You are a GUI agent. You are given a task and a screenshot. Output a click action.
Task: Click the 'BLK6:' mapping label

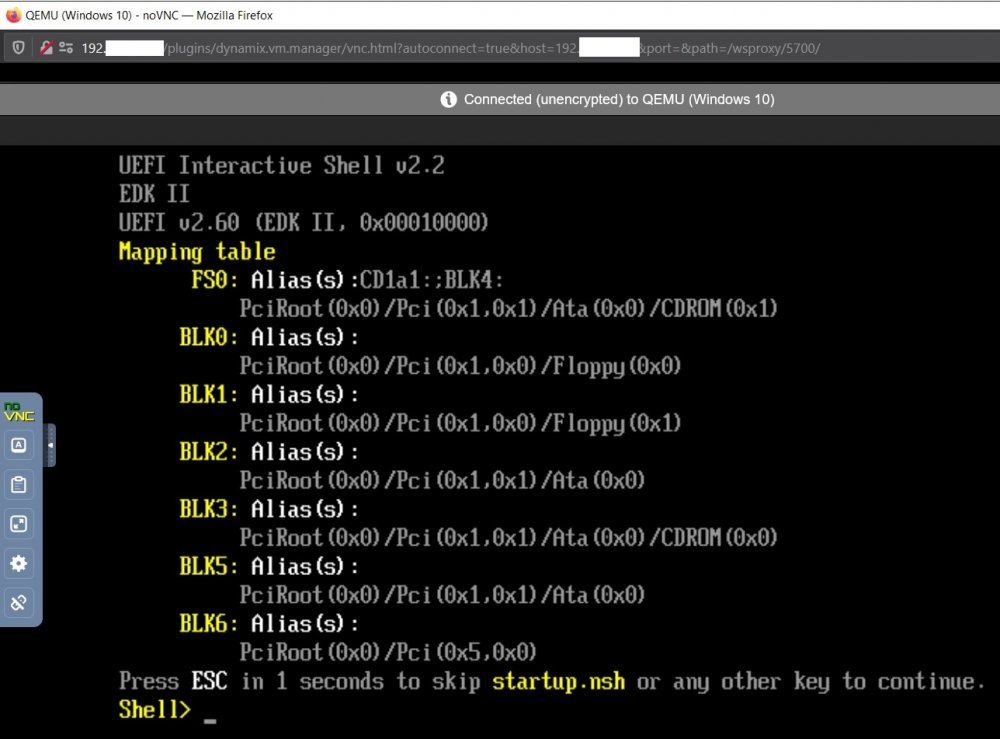(x=209, y=624)
